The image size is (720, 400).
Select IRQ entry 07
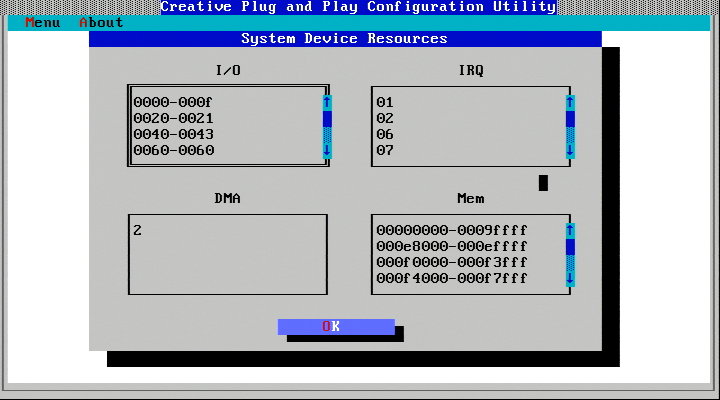click(385, 151)
